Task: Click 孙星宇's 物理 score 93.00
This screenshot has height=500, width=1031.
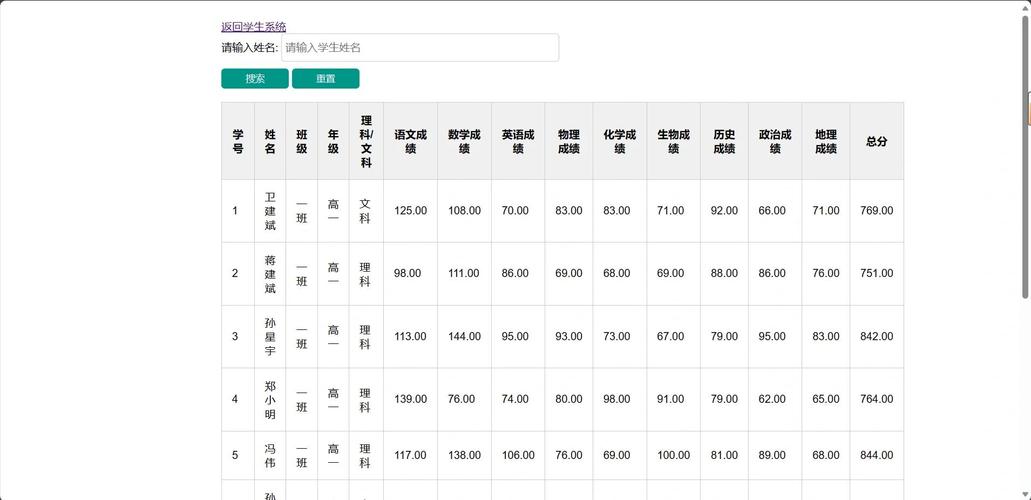Action: point(569,337)
